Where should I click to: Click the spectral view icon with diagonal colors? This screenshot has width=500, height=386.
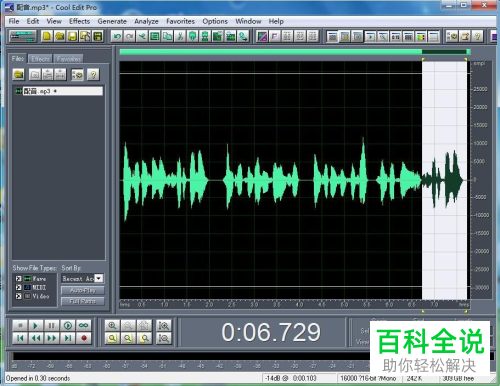[x=262, y=36]
